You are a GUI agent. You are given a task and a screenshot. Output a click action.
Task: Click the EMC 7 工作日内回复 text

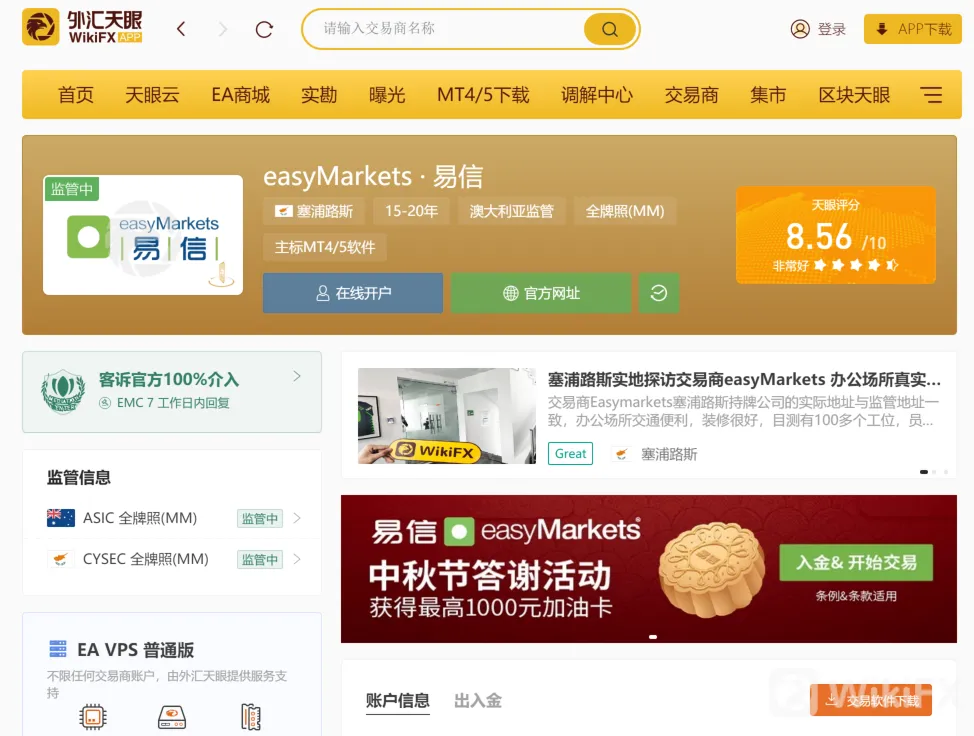pyautogui.click(x=173, y=402)
